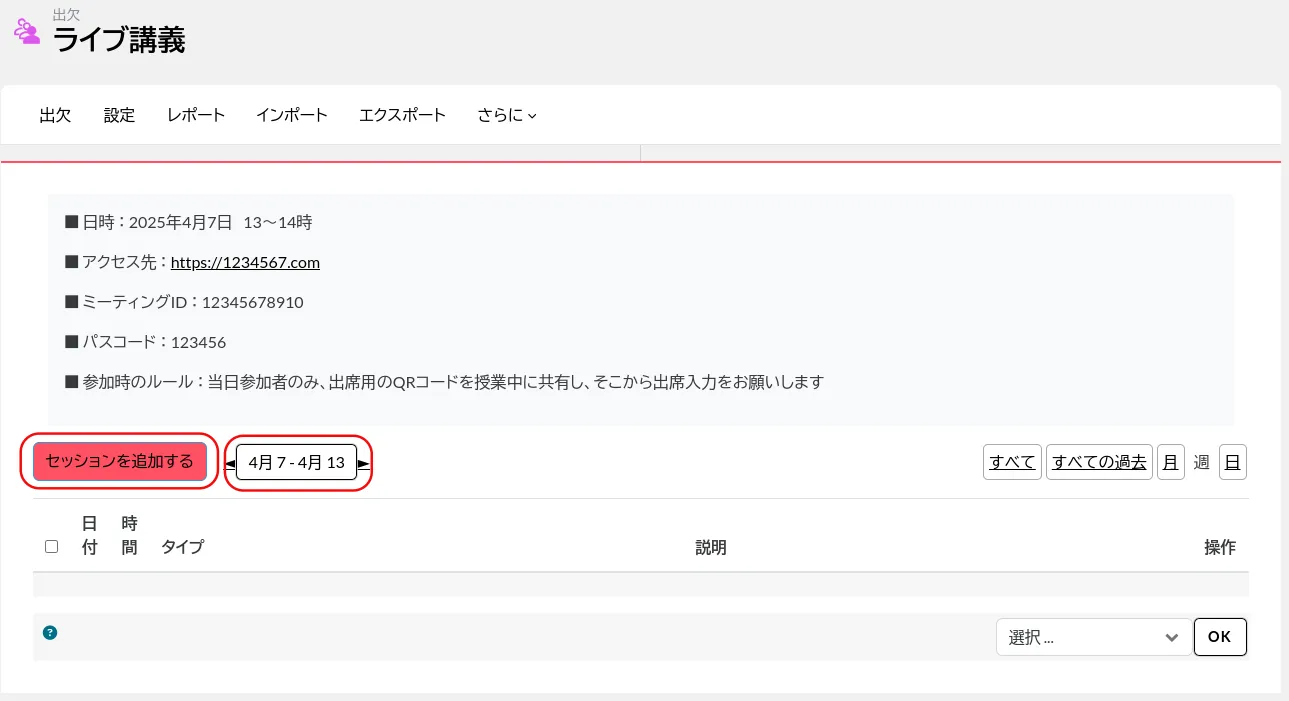Switch to month view with 月

[1170, 462]
